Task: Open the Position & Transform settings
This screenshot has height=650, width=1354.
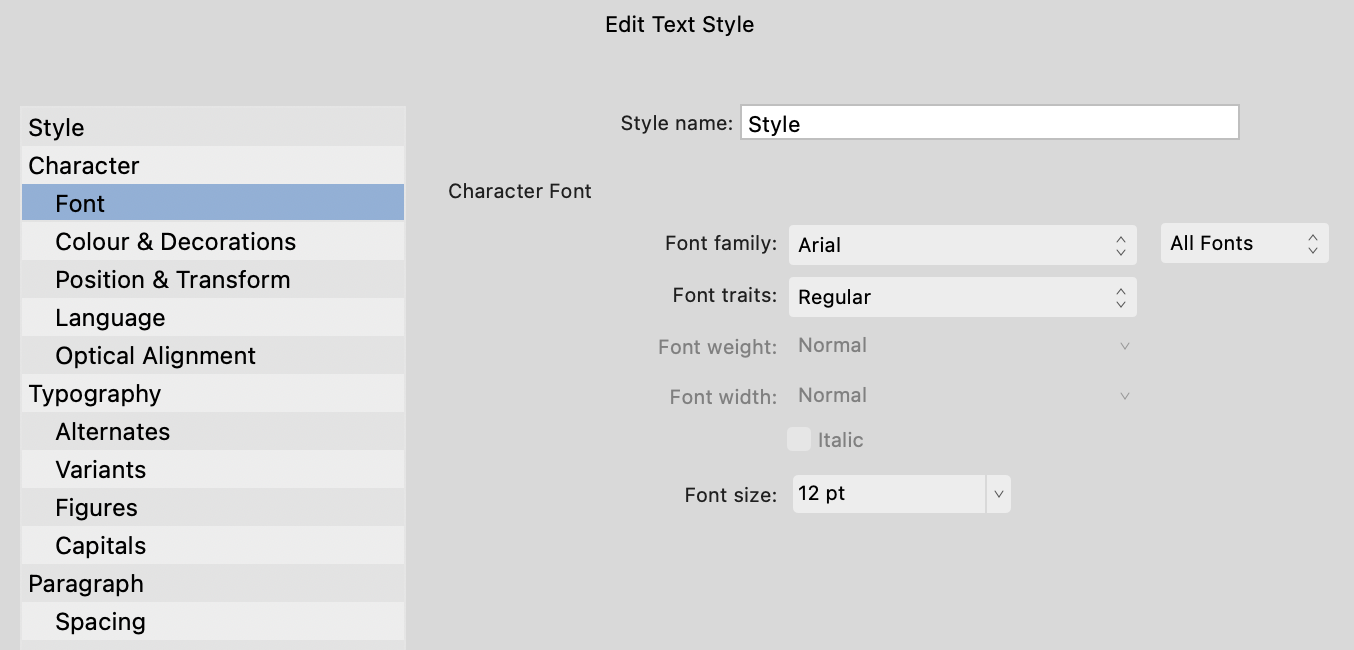Action: coord(172,279)
